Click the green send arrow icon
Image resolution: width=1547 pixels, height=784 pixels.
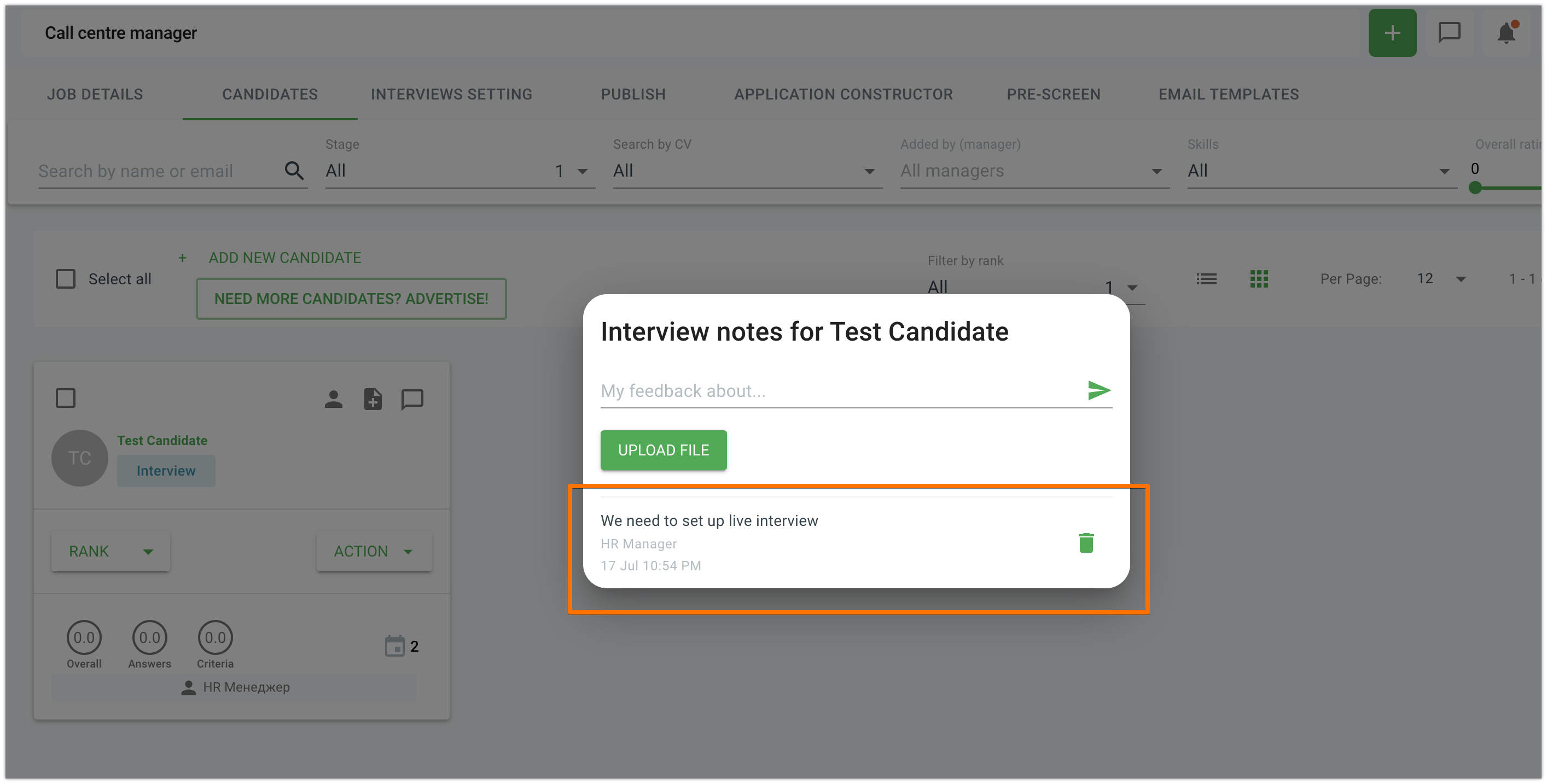point(1099,390)
